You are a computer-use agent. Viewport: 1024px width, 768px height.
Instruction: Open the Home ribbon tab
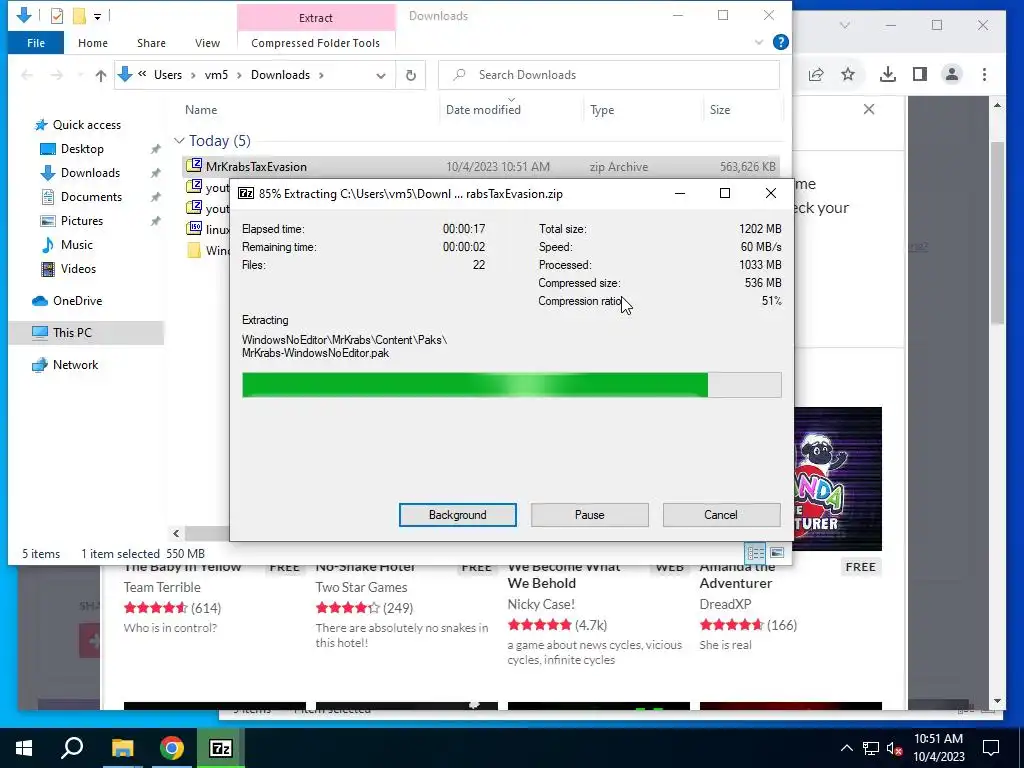click(93, 43)
